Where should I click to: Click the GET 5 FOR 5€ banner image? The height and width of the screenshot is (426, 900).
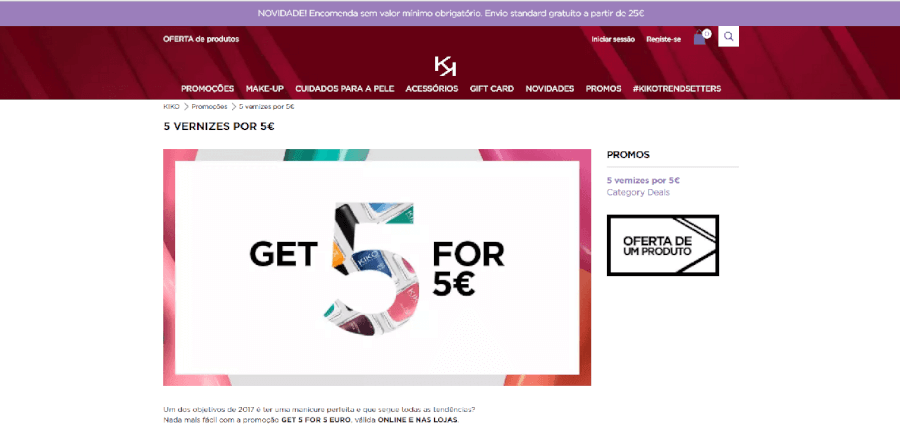(377, 267)
